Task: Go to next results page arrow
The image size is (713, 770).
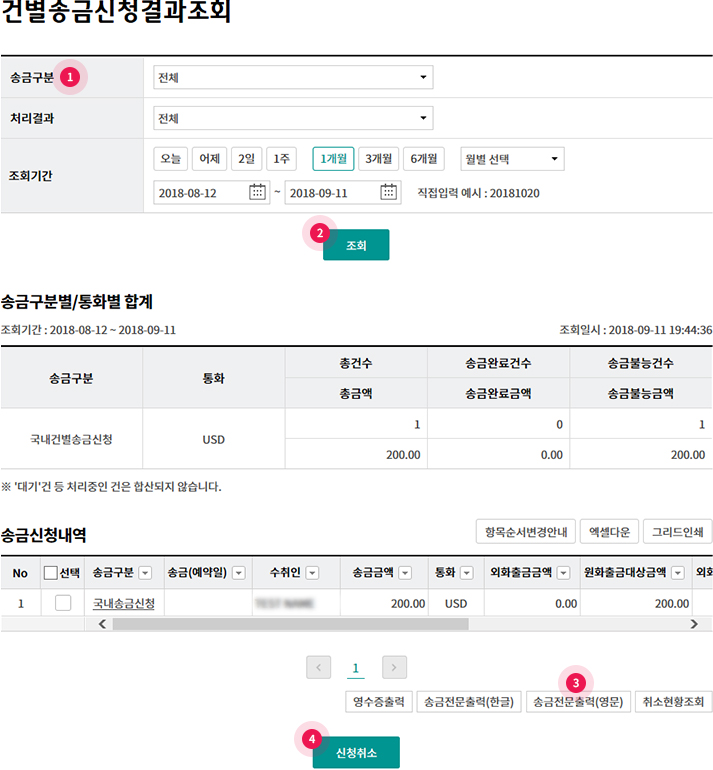Action: tap(394, 667)
